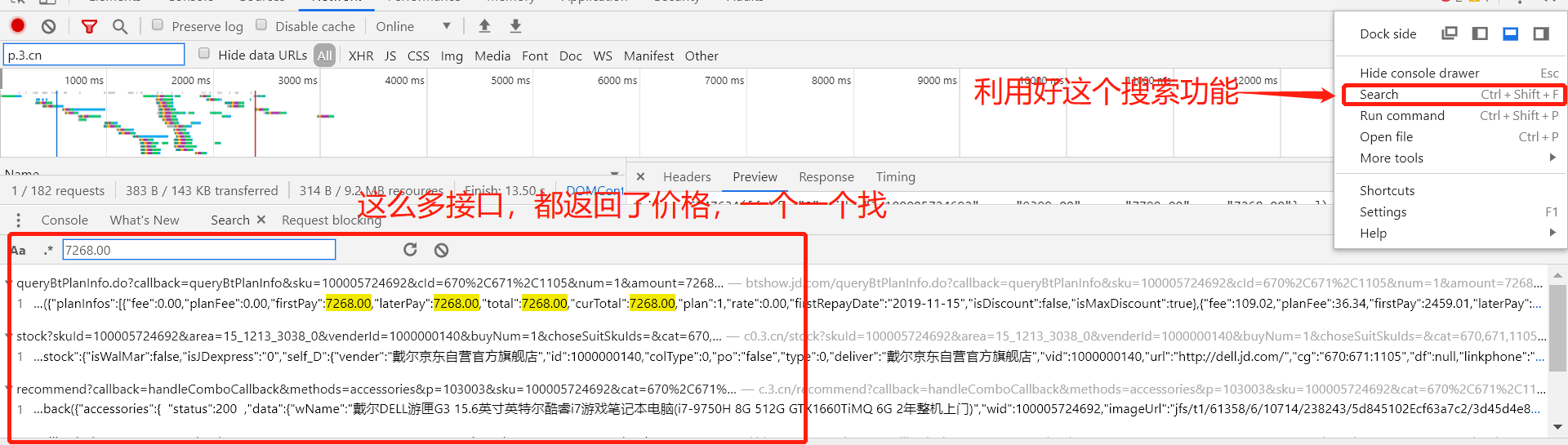
Task: Enable Disable cache checkbox
Action: [x=261, y=24]
